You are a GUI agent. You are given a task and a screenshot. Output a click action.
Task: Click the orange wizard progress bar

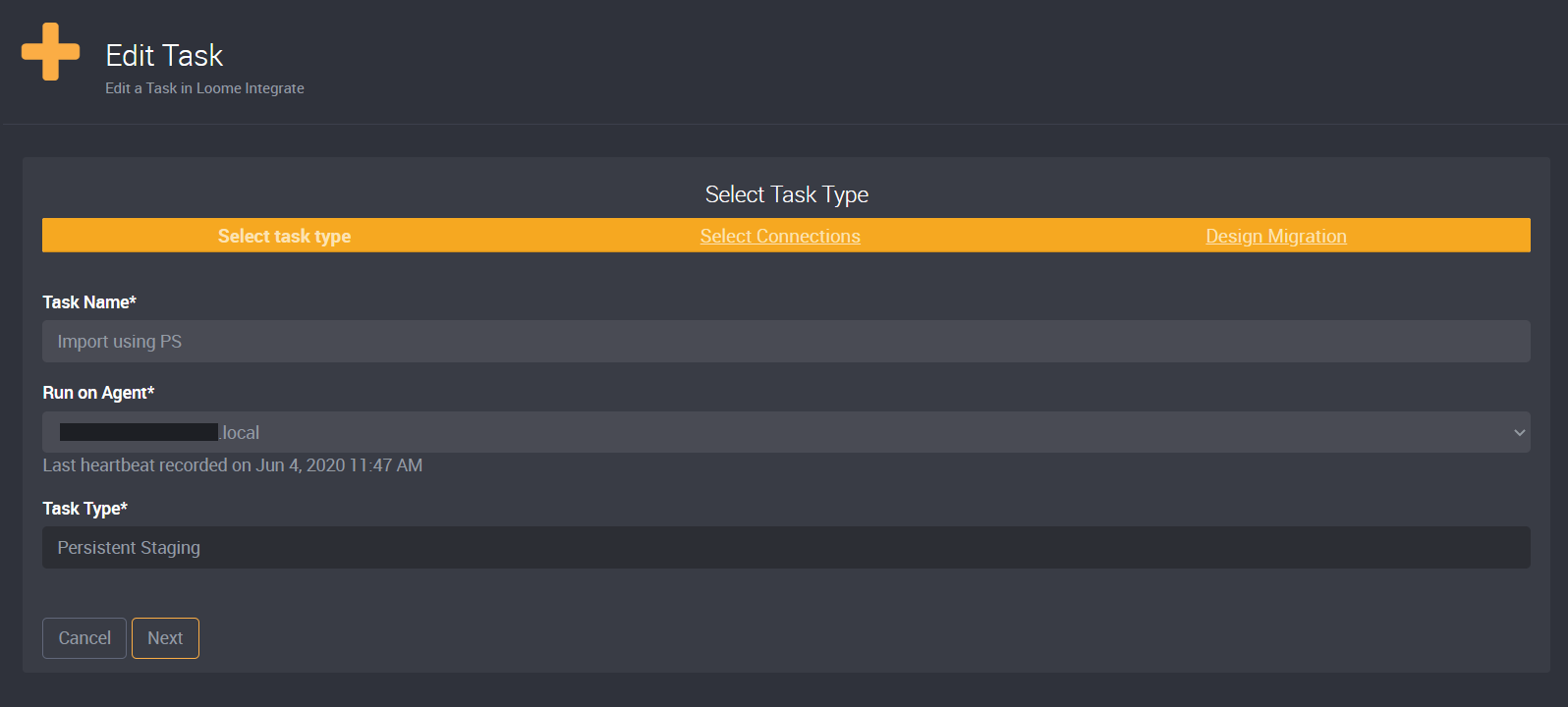point(786,236)
